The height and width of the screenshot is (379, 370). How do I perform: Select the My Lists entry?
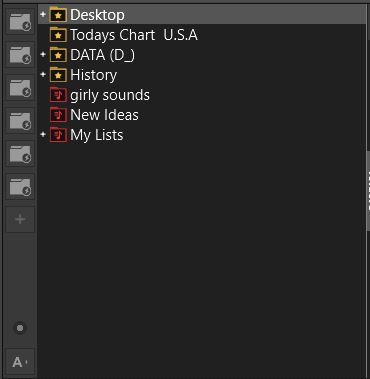[97, 135]
